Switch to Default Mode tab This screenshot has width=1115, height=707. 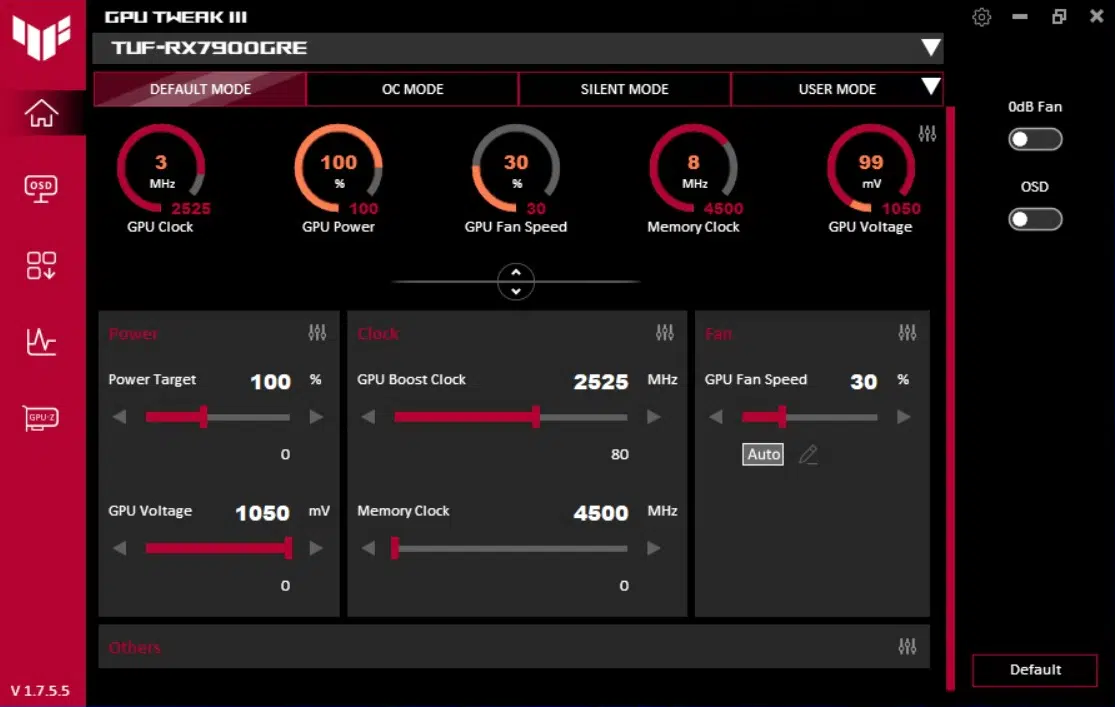point(200,89)
